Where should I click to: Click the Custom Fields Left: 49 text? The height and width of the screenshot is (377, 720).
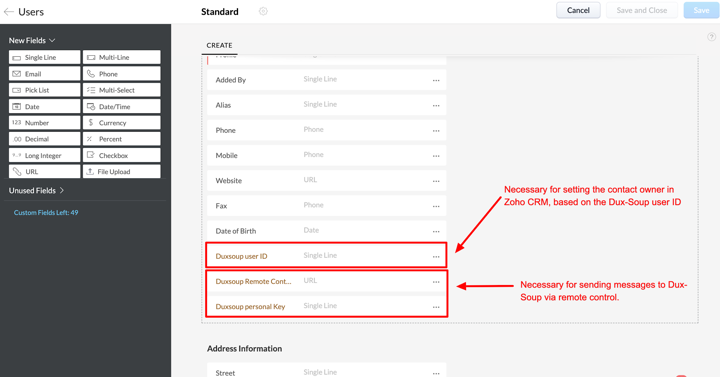click(x=46, y=213)
